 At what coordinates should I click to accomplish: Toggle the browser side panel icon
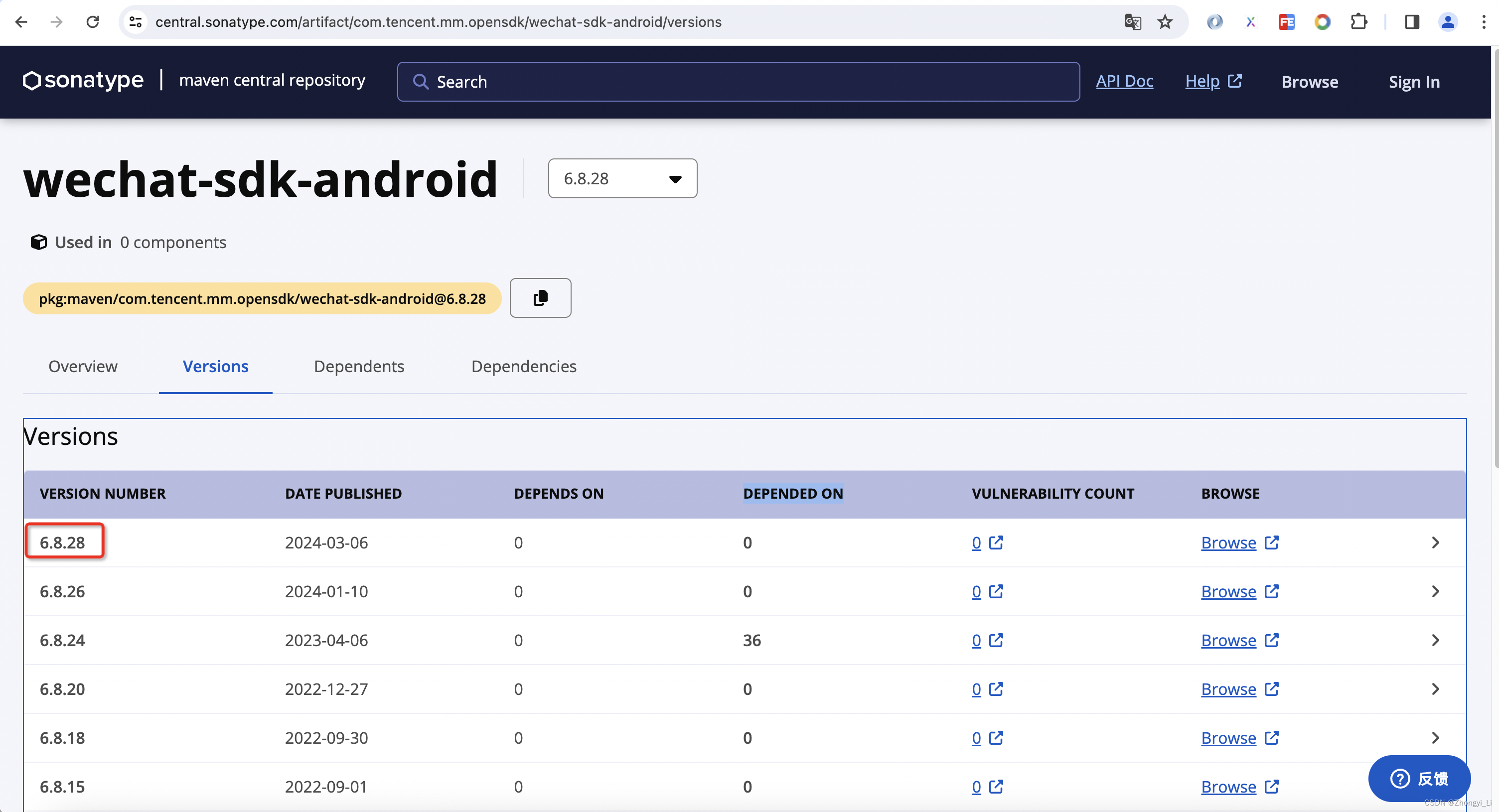1412,22
